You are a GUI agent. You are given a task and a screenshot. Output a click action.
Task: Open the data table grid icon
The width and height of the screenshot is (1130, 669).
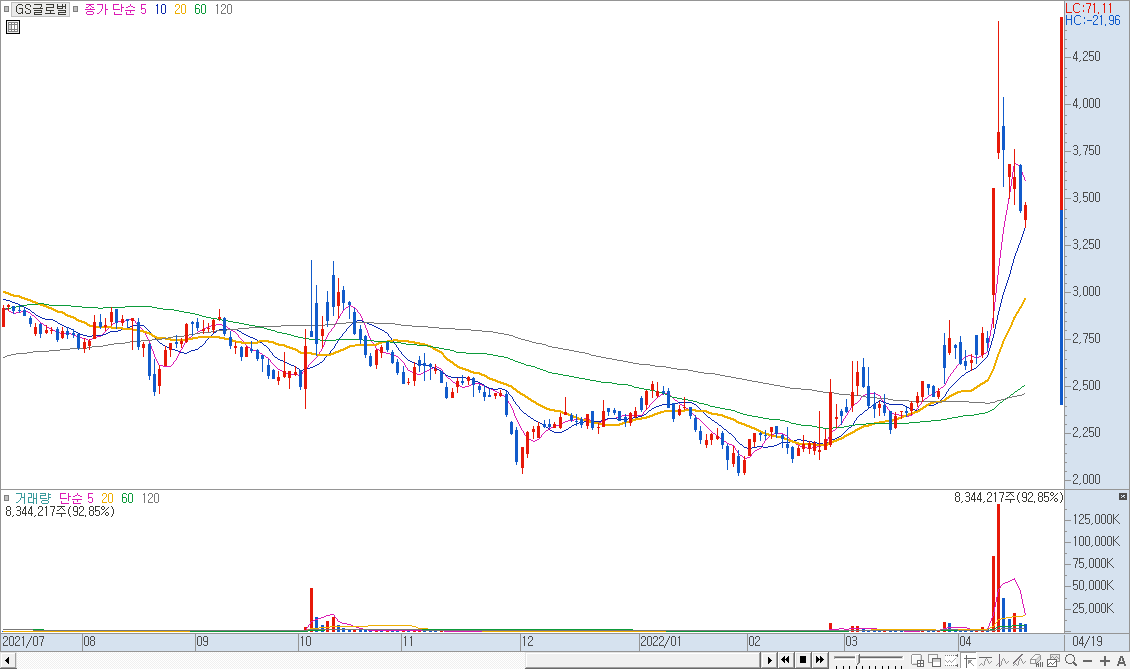click(13, 27)
